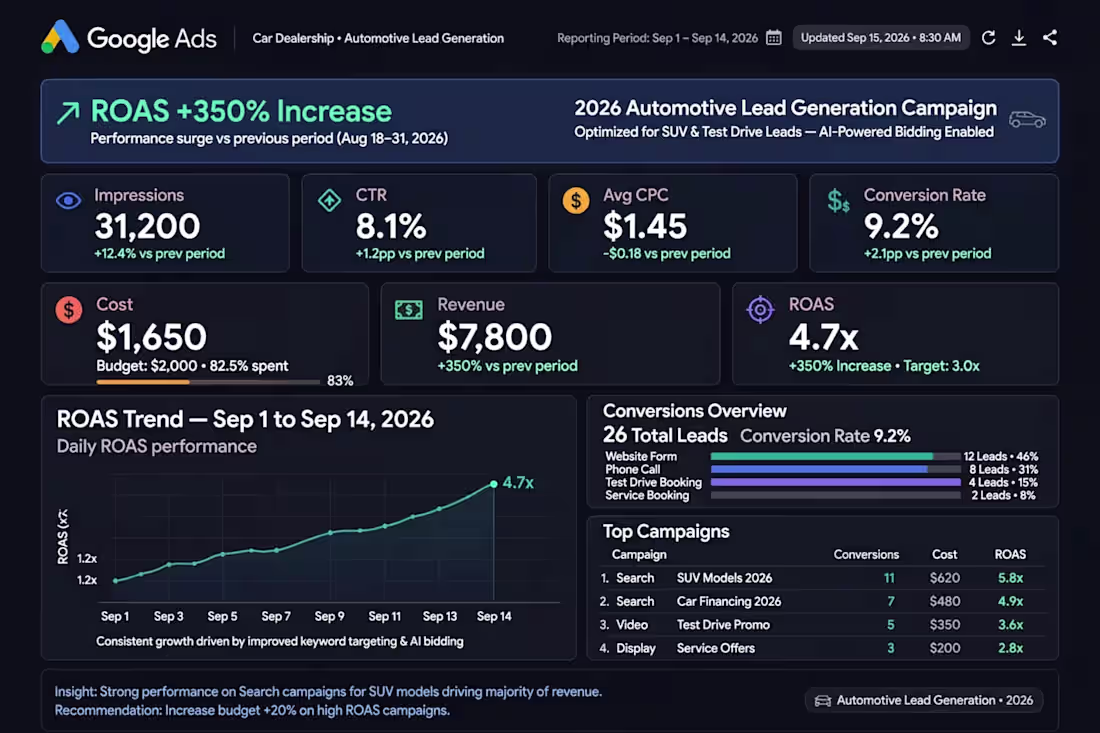The image size is (1100, 733).
Task: Click the Google Ads logo
Action: (129, 38)
